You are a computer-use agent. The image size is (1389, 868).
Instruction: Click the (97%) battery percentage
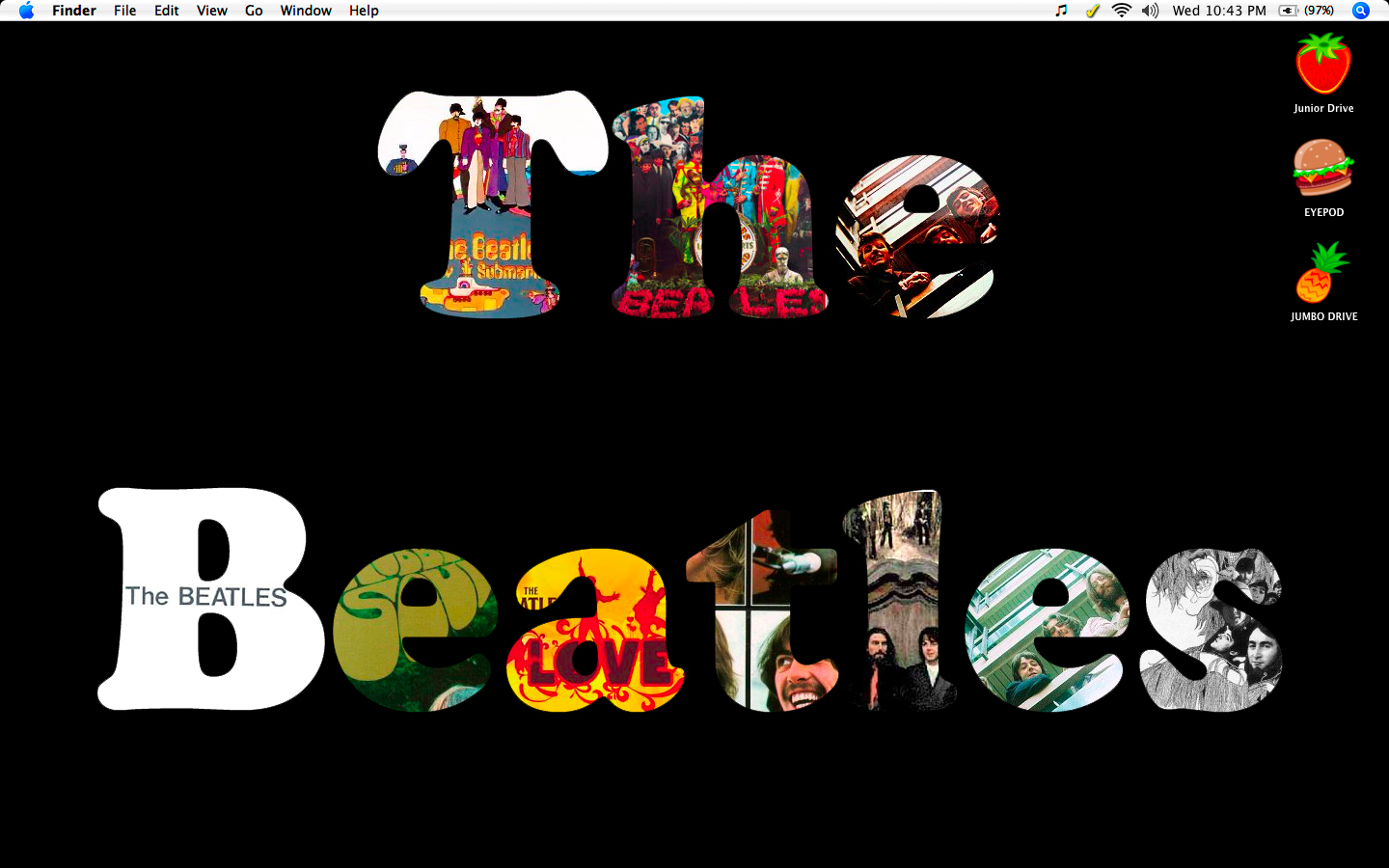coord(1319,11)
